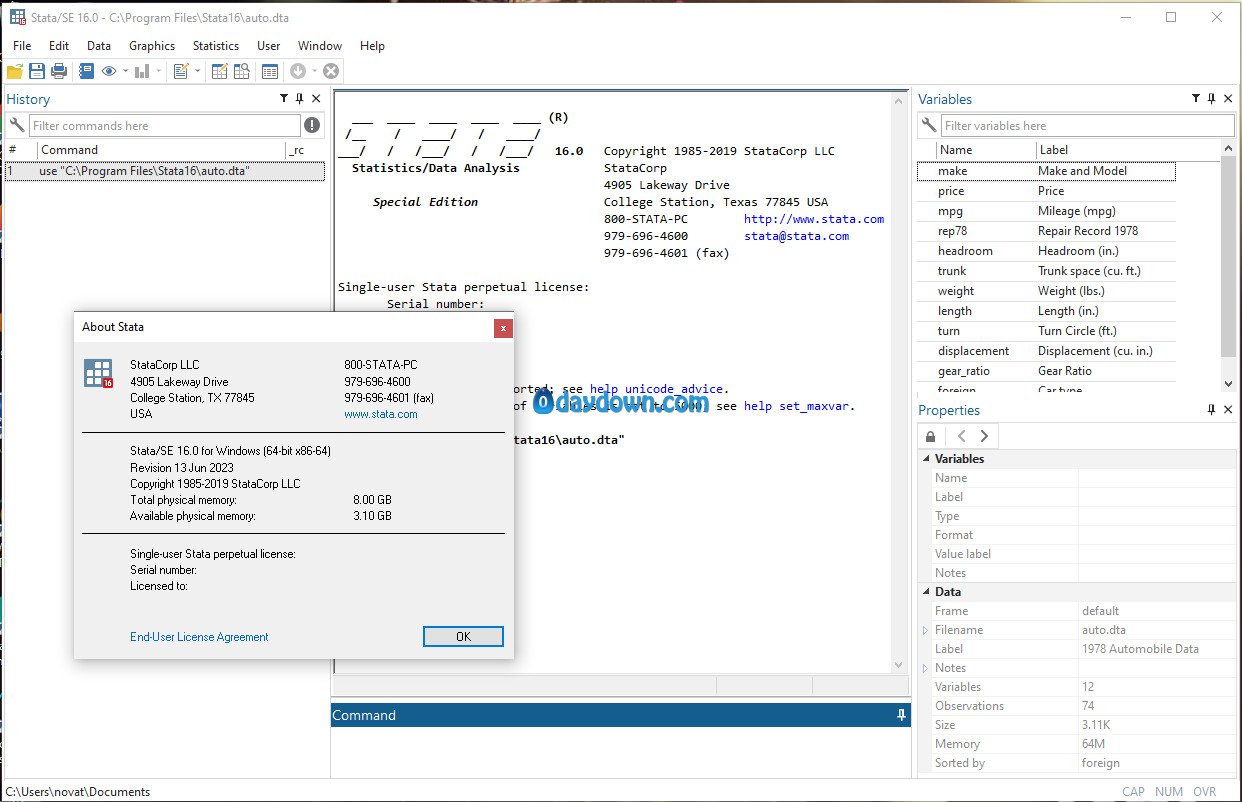The image size is (1242, 802).
Task: Click the Variables panel filter funnel icon
Action: coord(1196,99)
